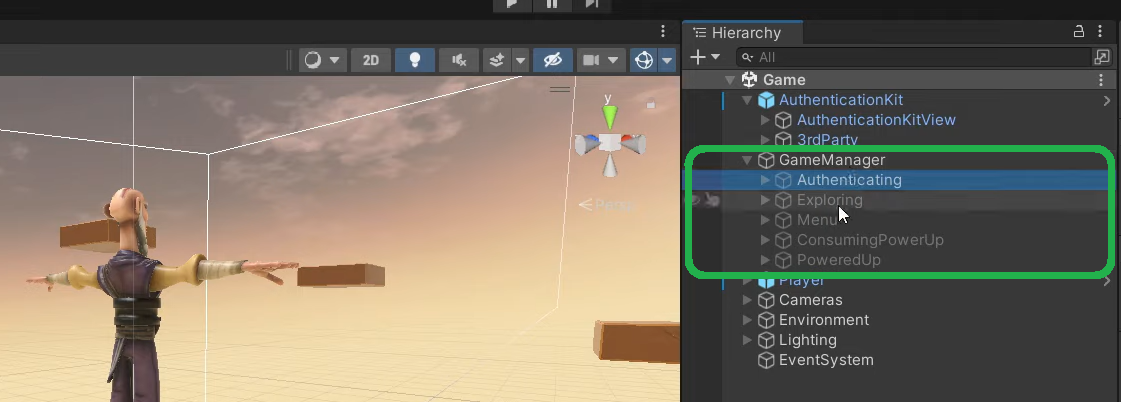Select the ConsumingPowerUp object
1121x402 pixels.
point(870,240)
